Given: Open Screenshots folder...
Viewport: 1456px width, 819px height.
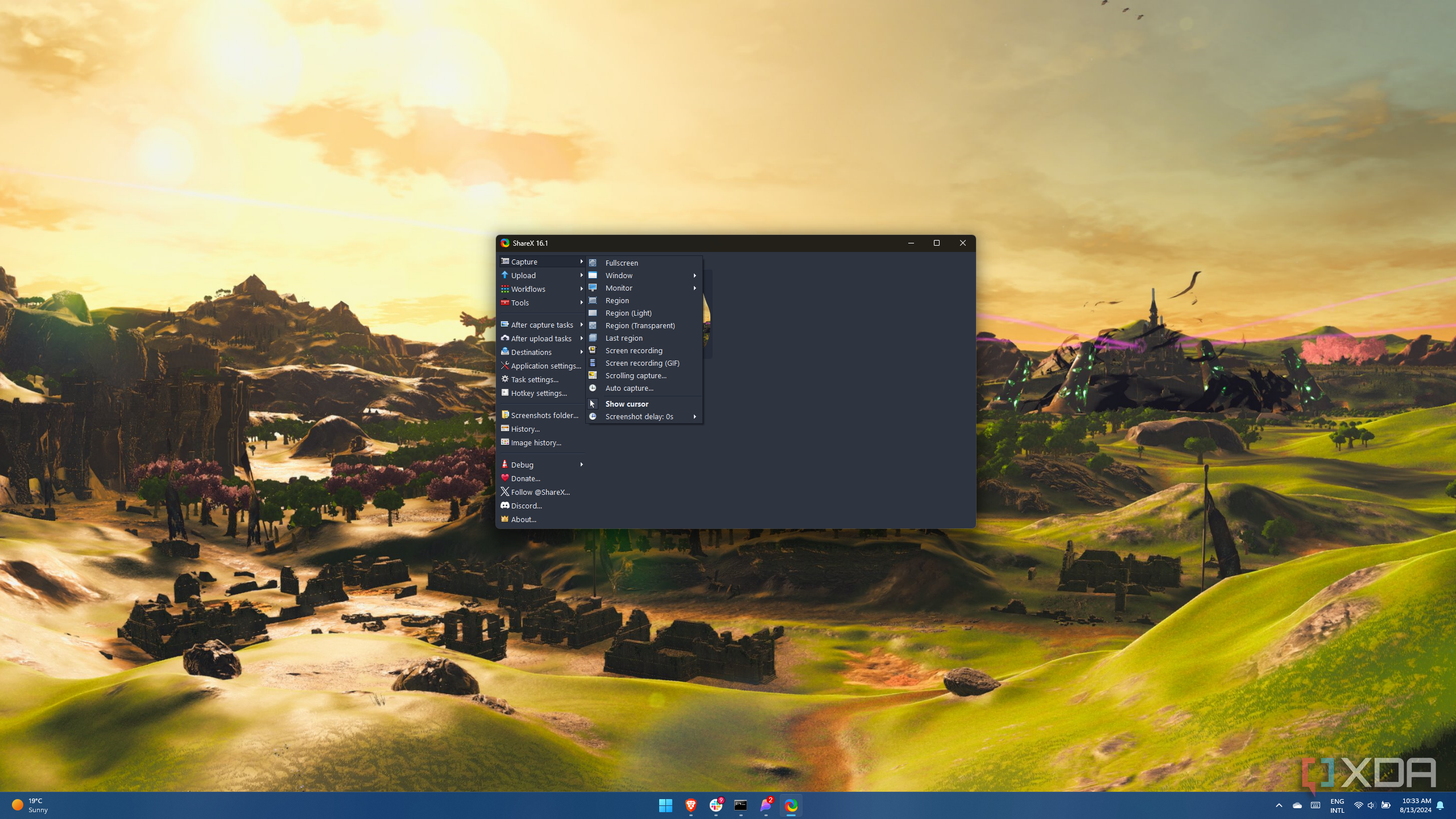Looking at the screenshot, I should [x=542, y=415].
